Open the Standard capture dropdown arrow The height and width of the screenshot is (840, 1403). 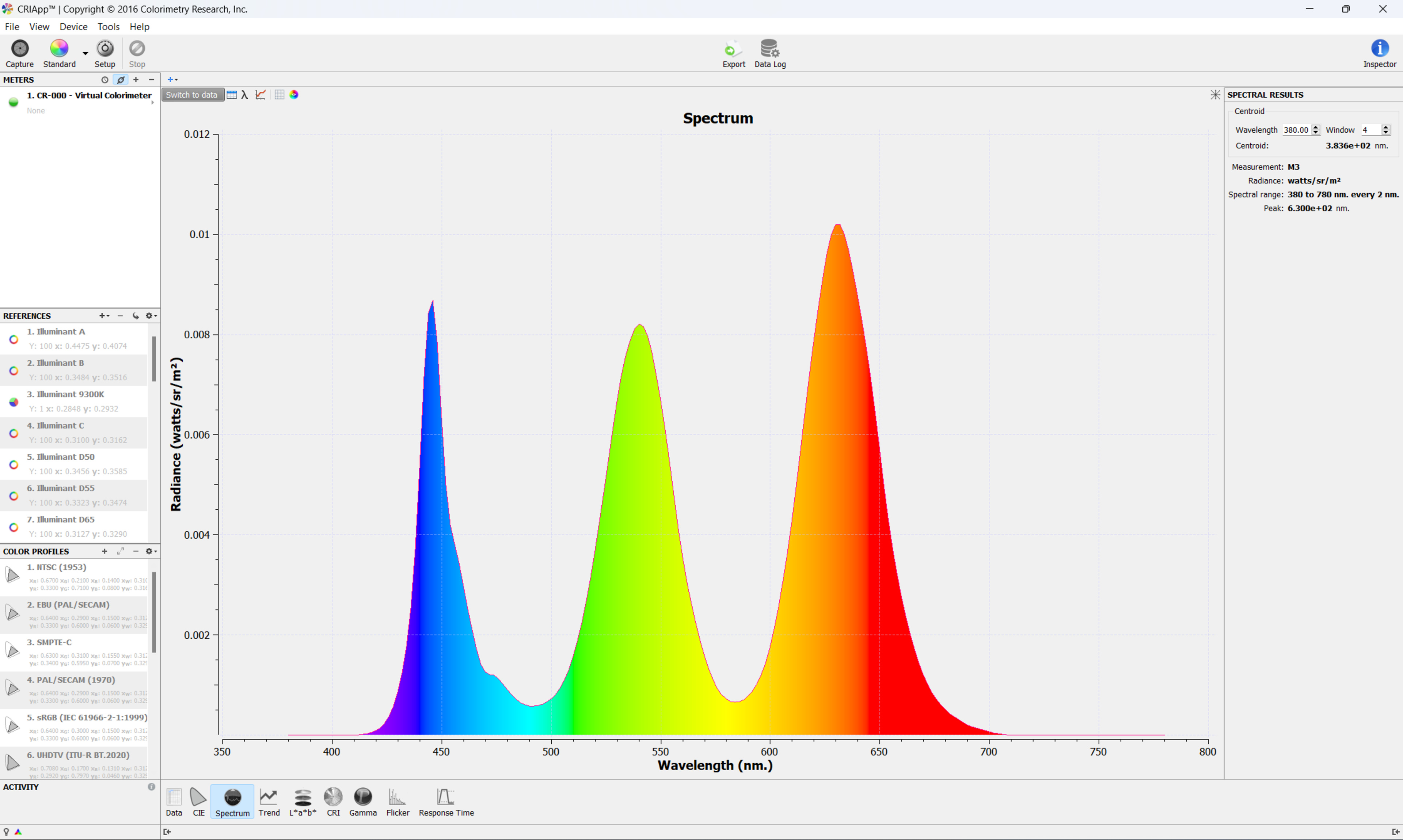click(85, 53)
